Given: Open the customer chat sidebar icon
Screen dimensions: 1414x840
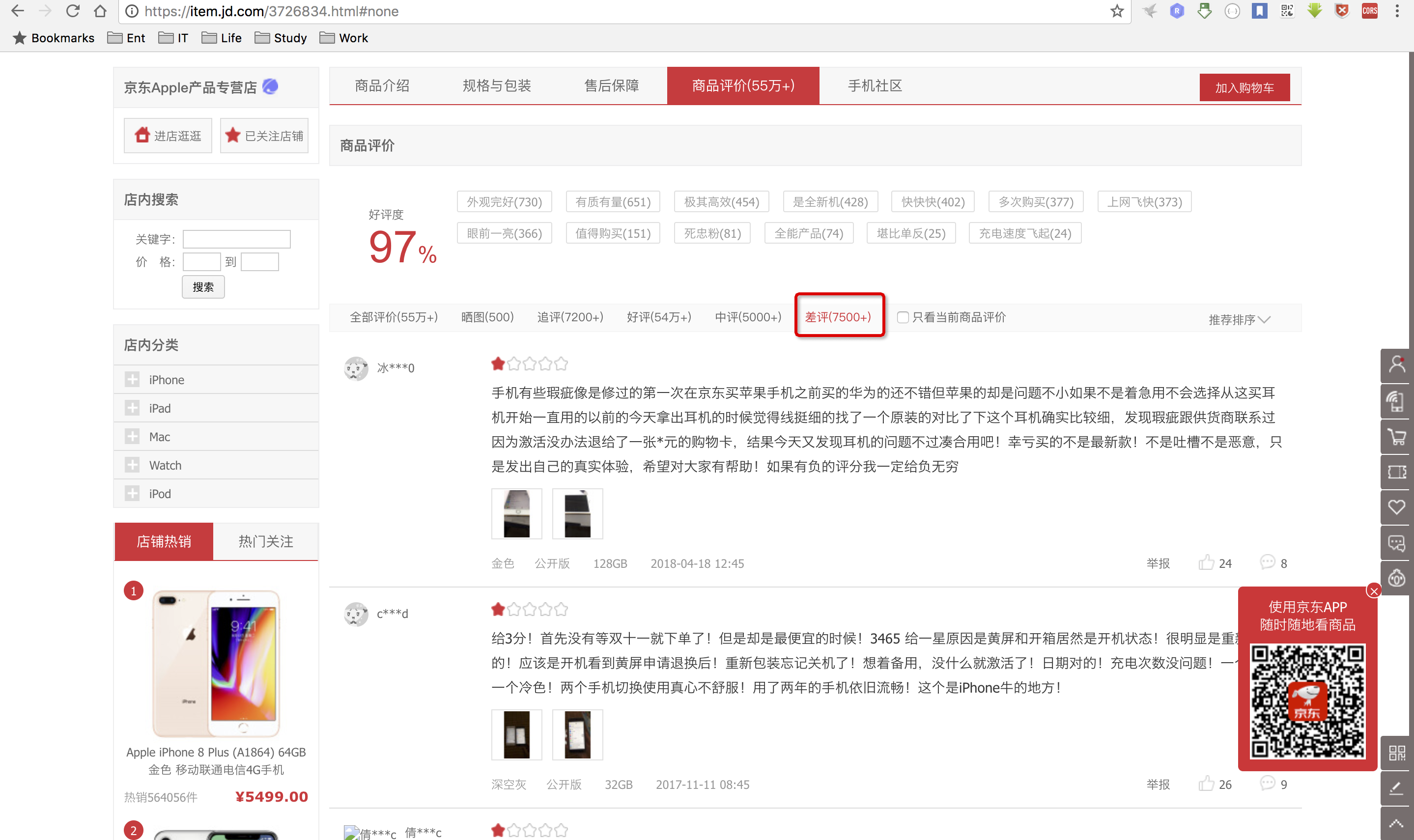Looking at the screenshot, I should [x=1396, y=543].
